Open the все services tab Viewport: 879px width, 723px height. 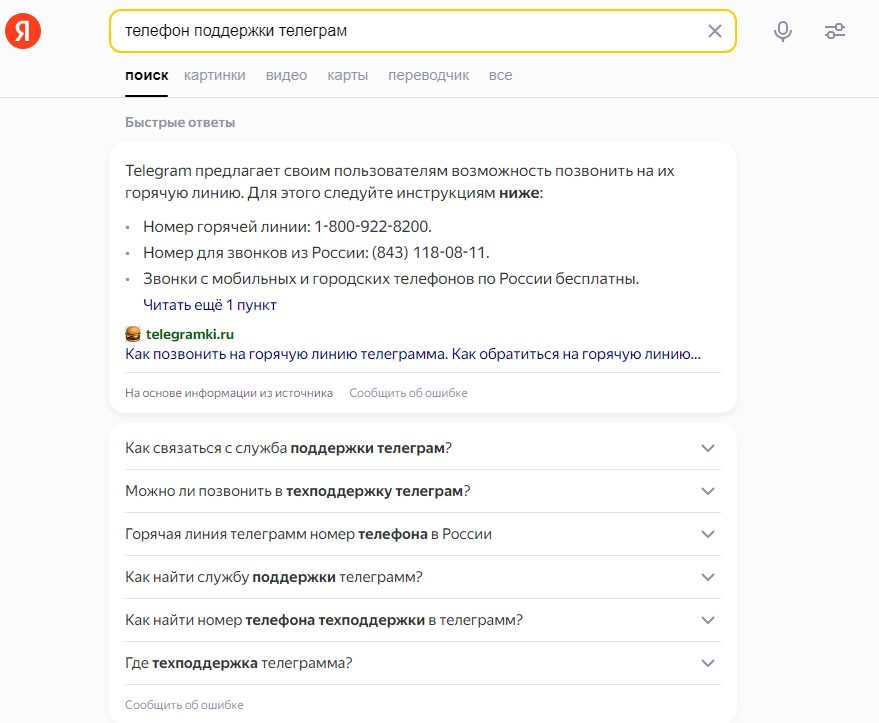(500, 75)
